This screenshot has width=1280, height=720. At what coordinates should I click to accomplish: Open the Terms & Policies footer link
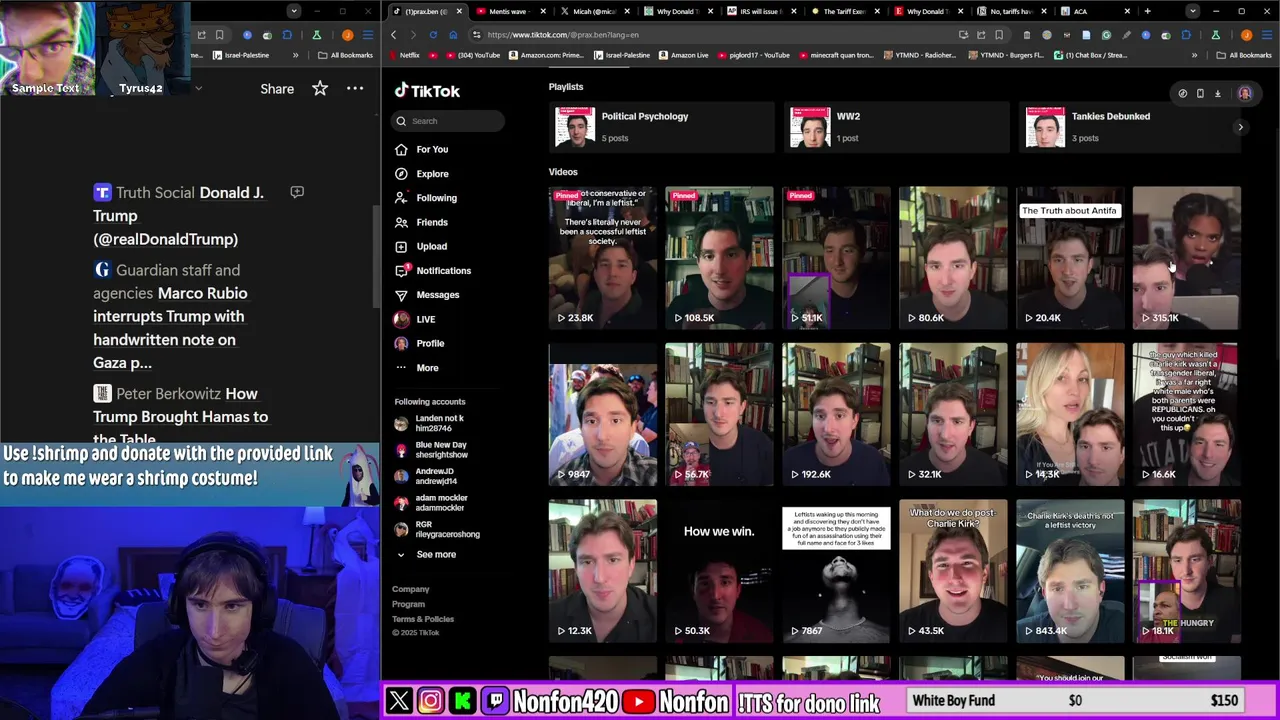(423, 619)
